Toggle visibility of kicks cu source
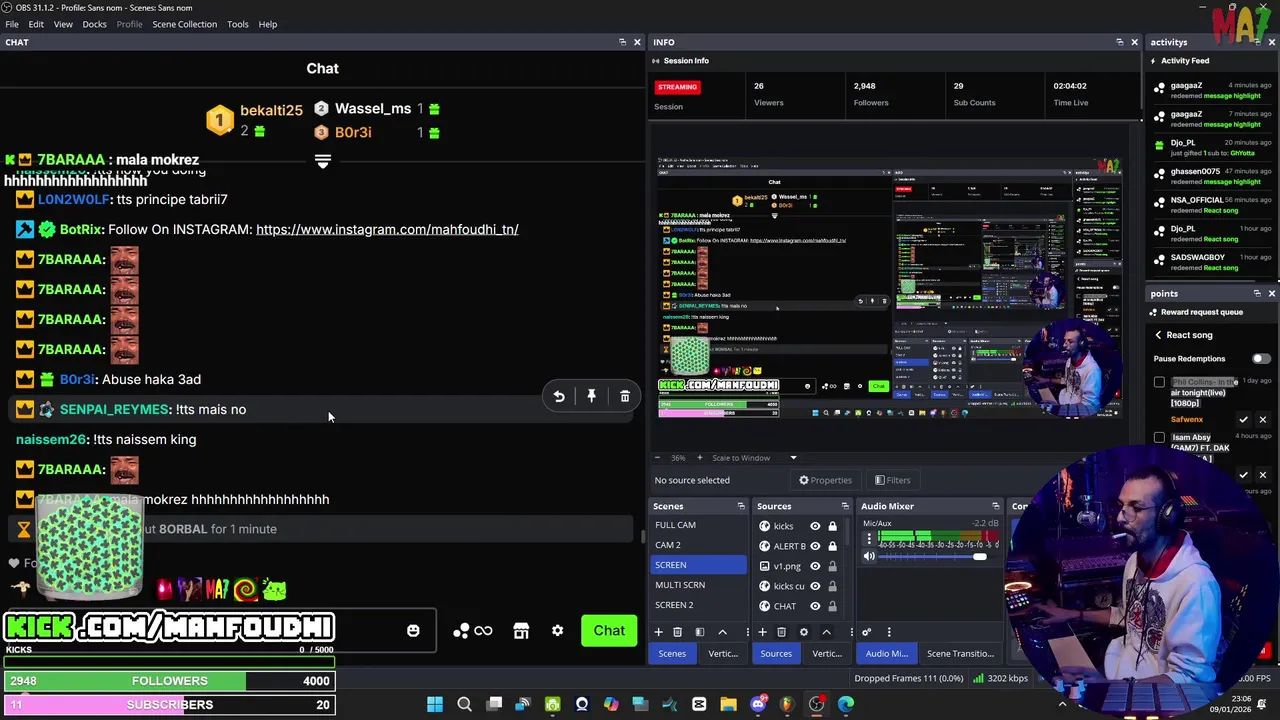 pyautogui.click(x=815, y=586)
